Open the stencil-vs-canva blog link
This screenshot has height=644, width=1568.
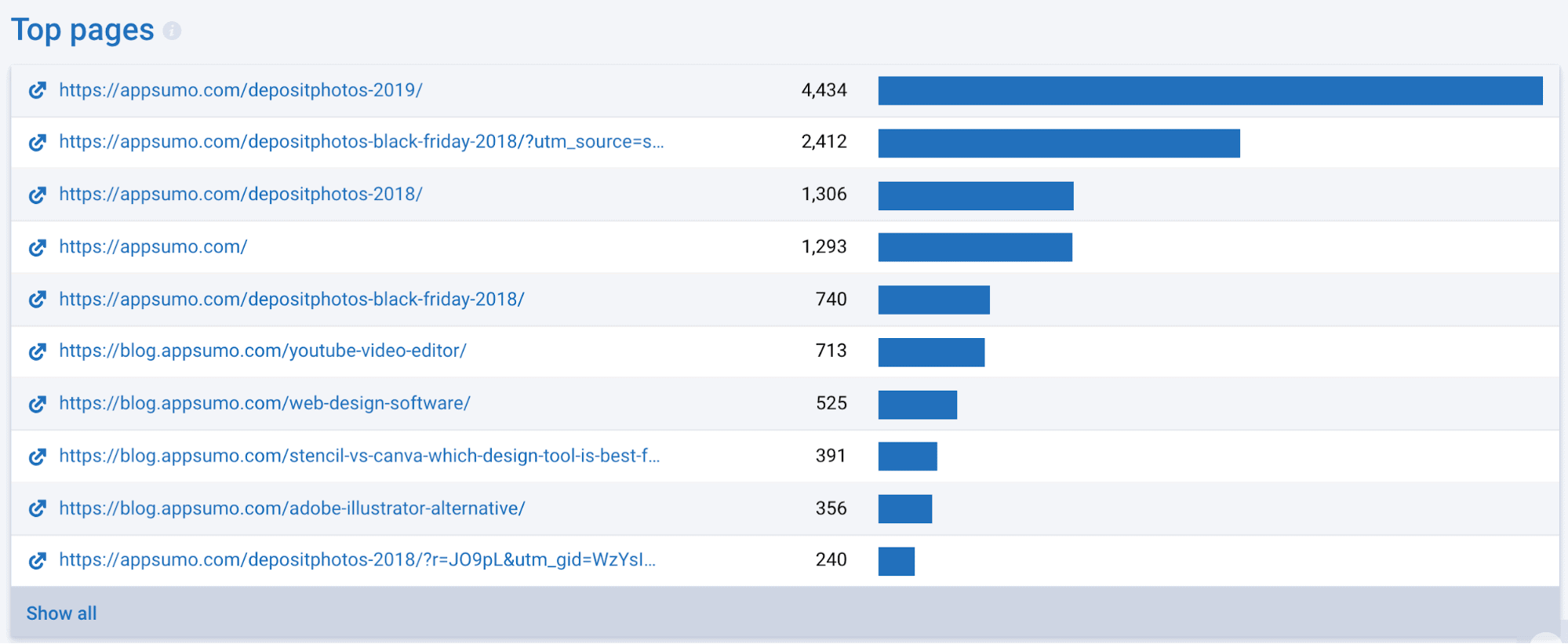(359, 457)
